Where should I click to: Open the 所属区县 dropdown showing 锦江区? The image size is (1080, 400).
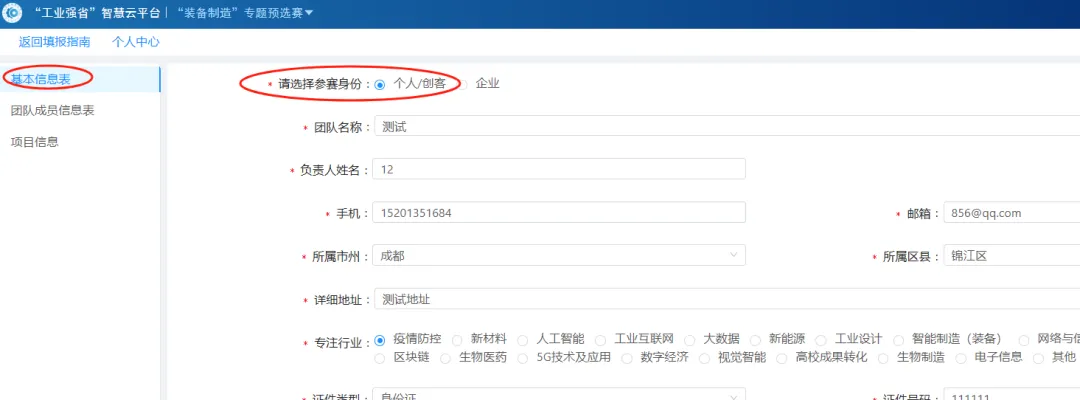(x=1011, y=255)
